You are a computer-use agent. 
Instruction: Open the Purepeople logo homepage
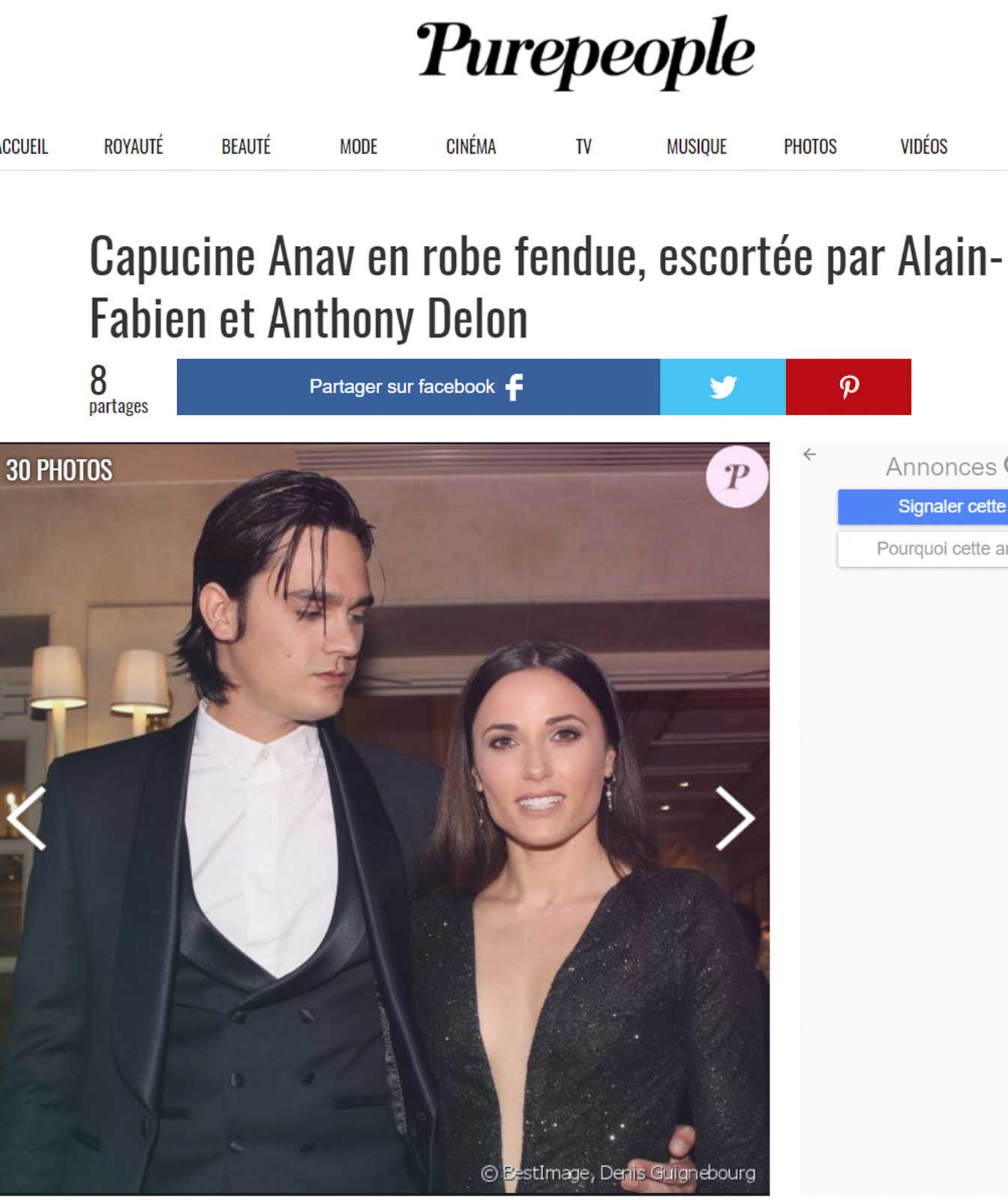point(585,52)
